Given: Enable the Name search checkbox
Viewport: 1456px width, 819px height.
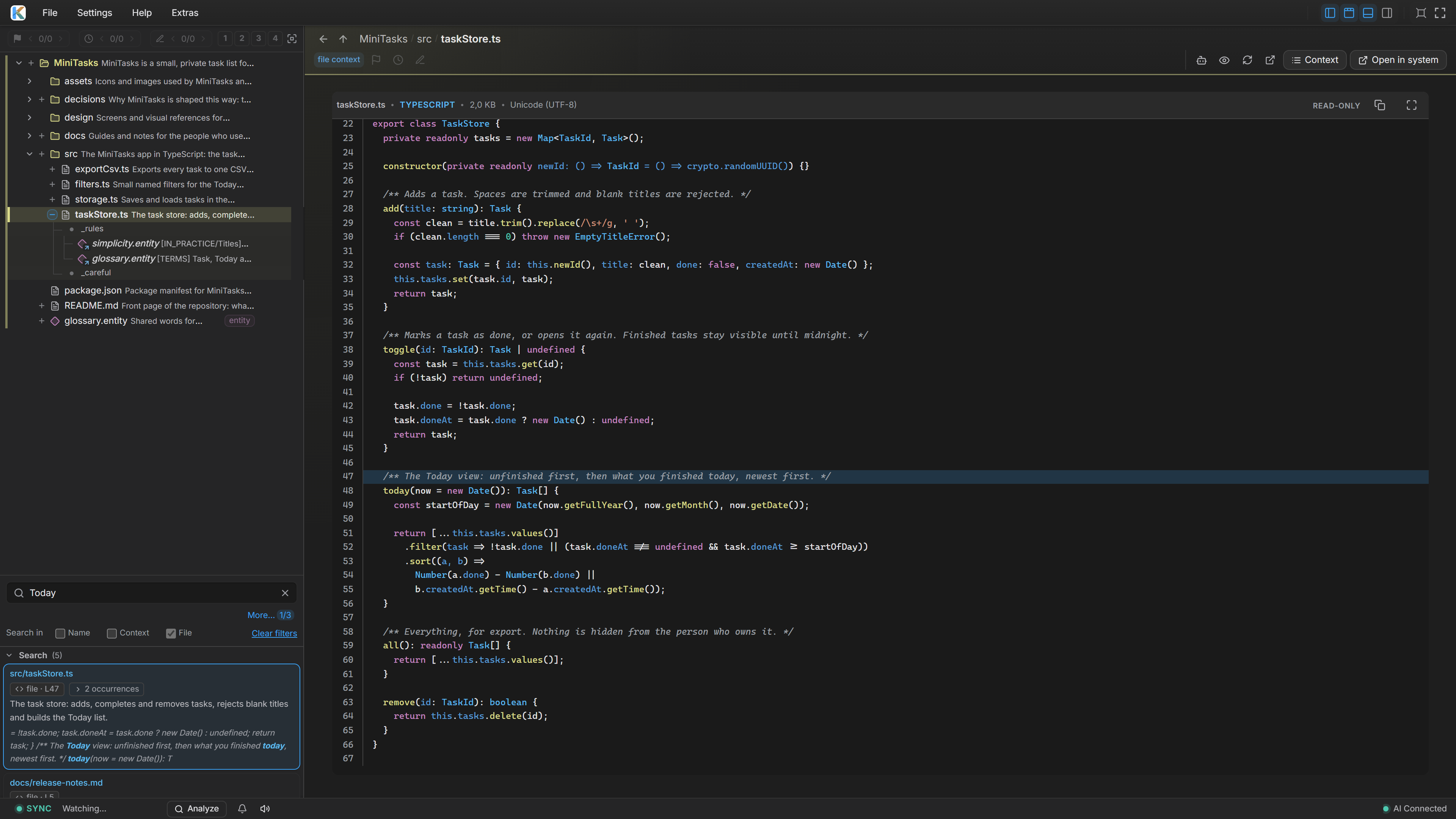Looking at the screenshot, I should [x=61, y=633].
